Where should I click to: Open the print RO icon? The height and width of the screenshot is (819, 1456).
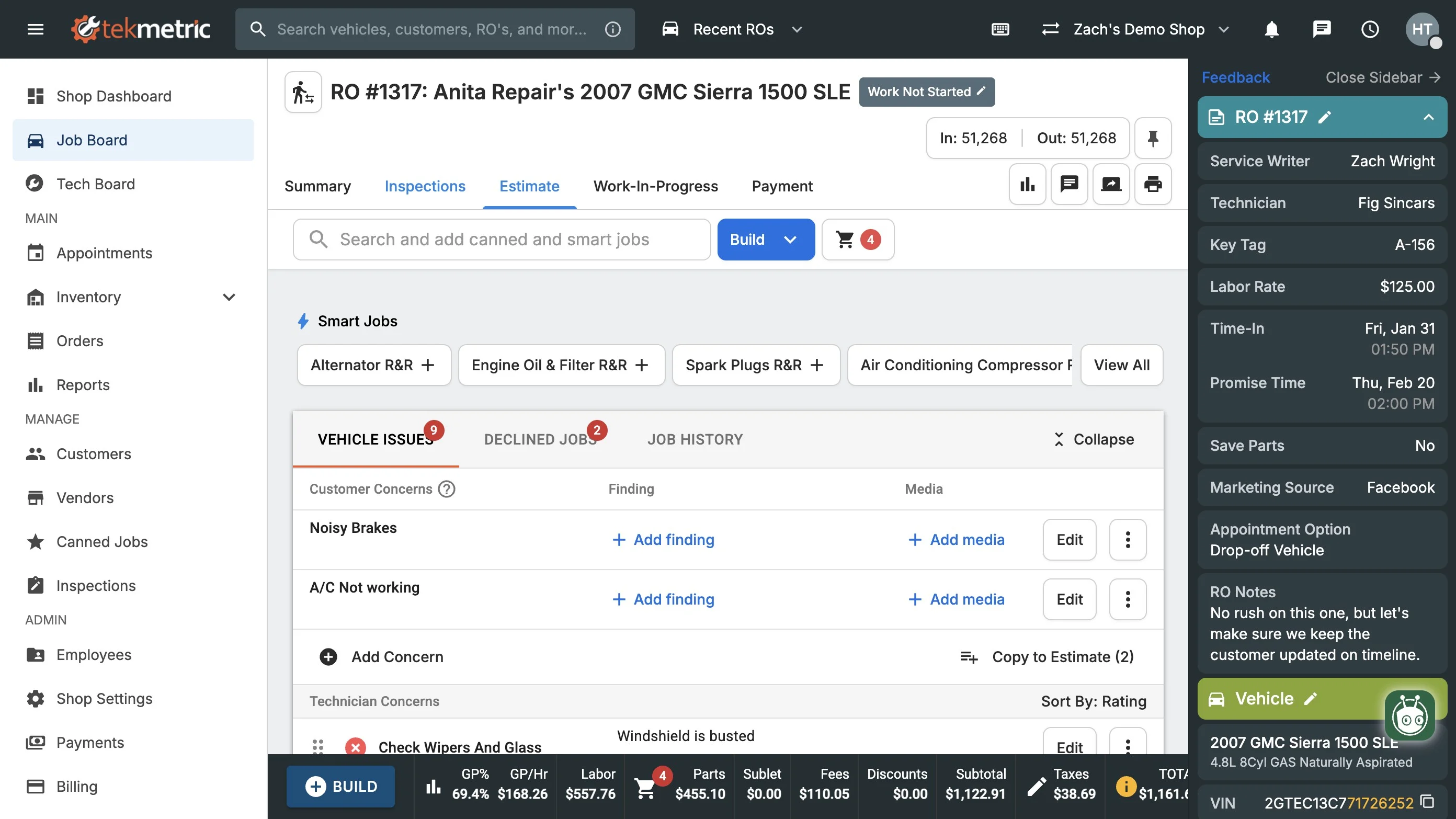[x=1153, y=184]
